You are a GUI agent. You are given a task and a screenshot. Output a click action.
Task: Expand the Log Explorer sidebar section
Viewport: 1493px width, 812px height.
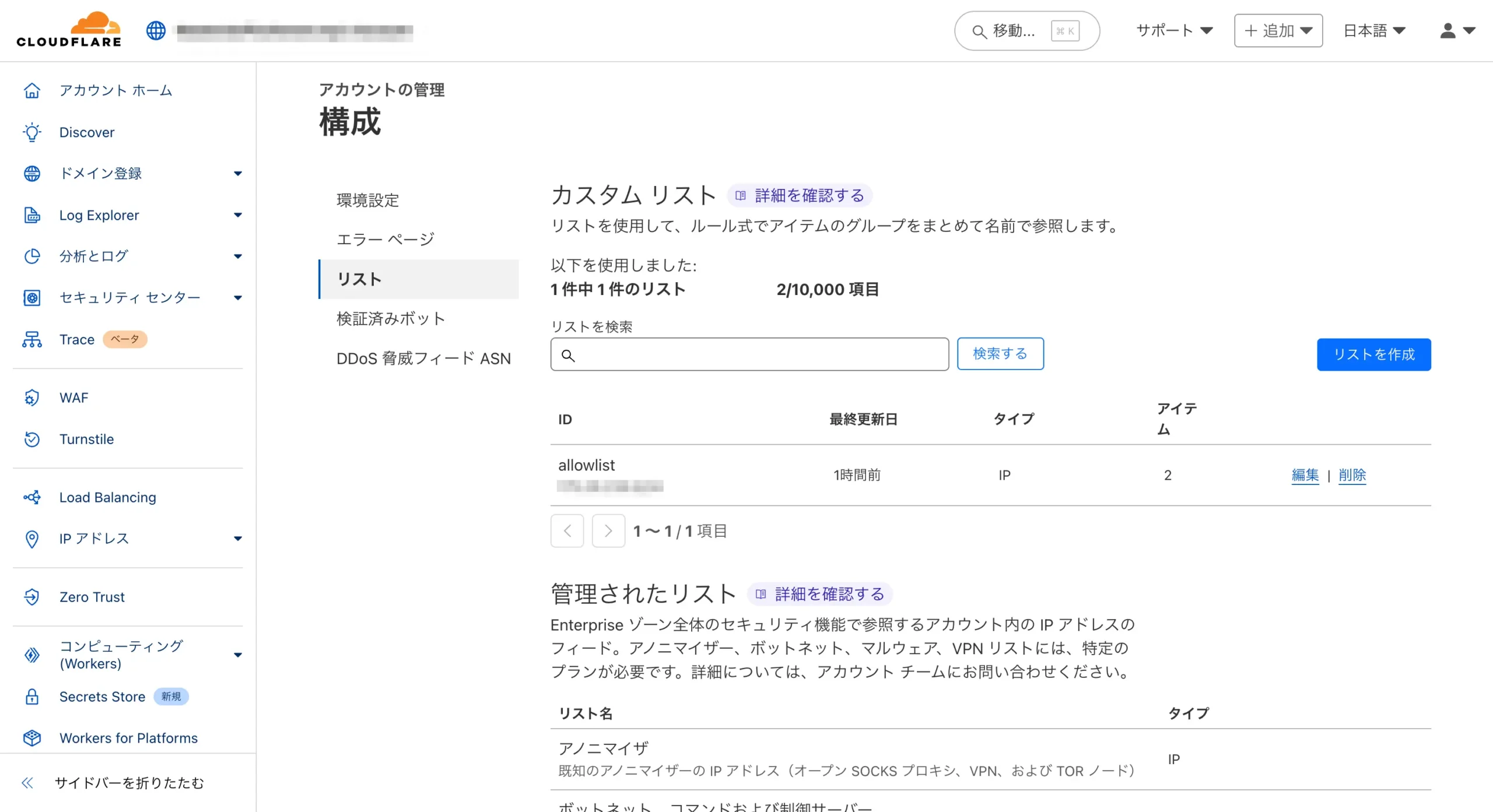pos(237,215)
